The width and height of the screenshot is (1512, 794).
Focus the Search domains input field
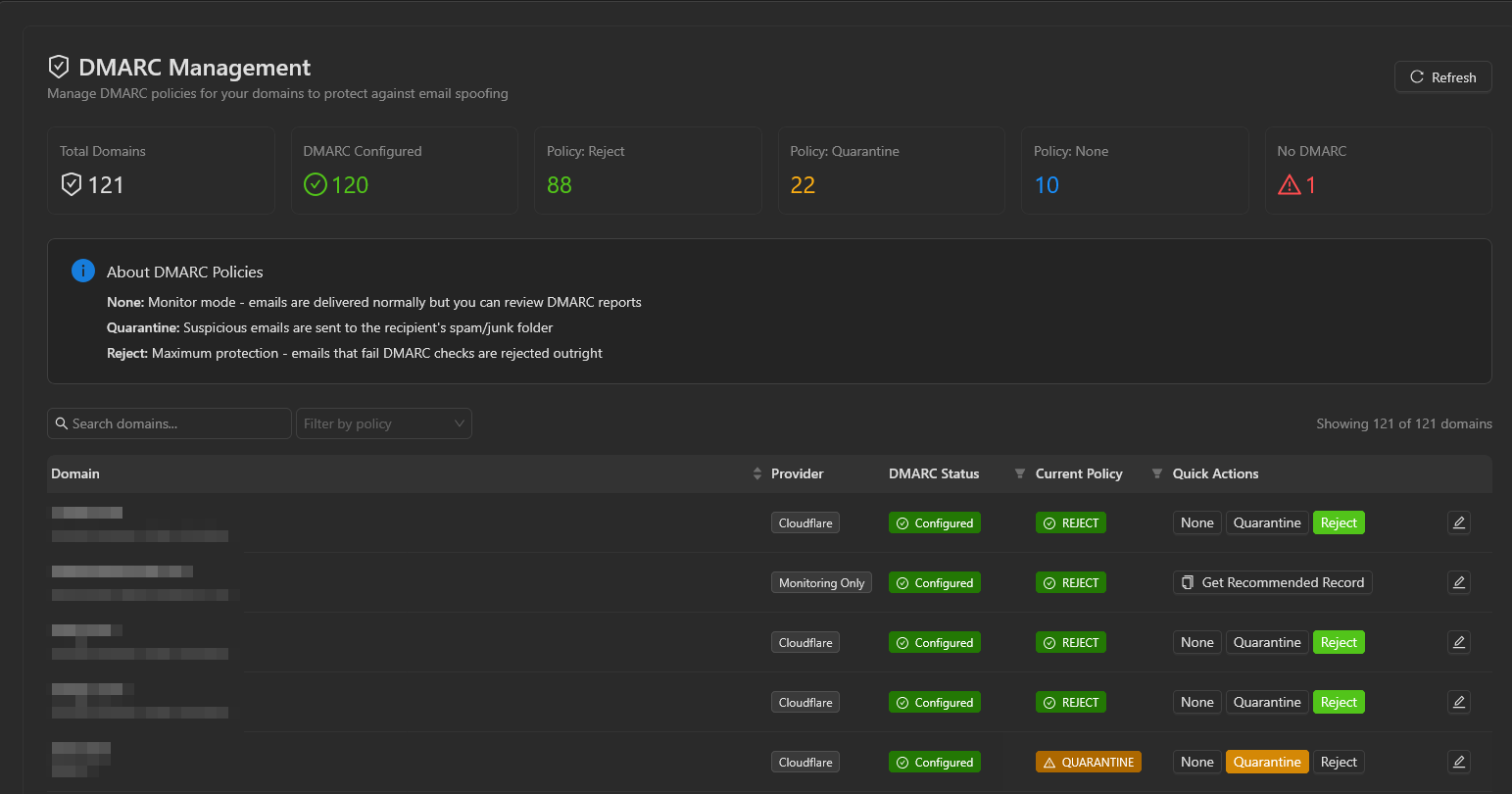coord(170,423)
